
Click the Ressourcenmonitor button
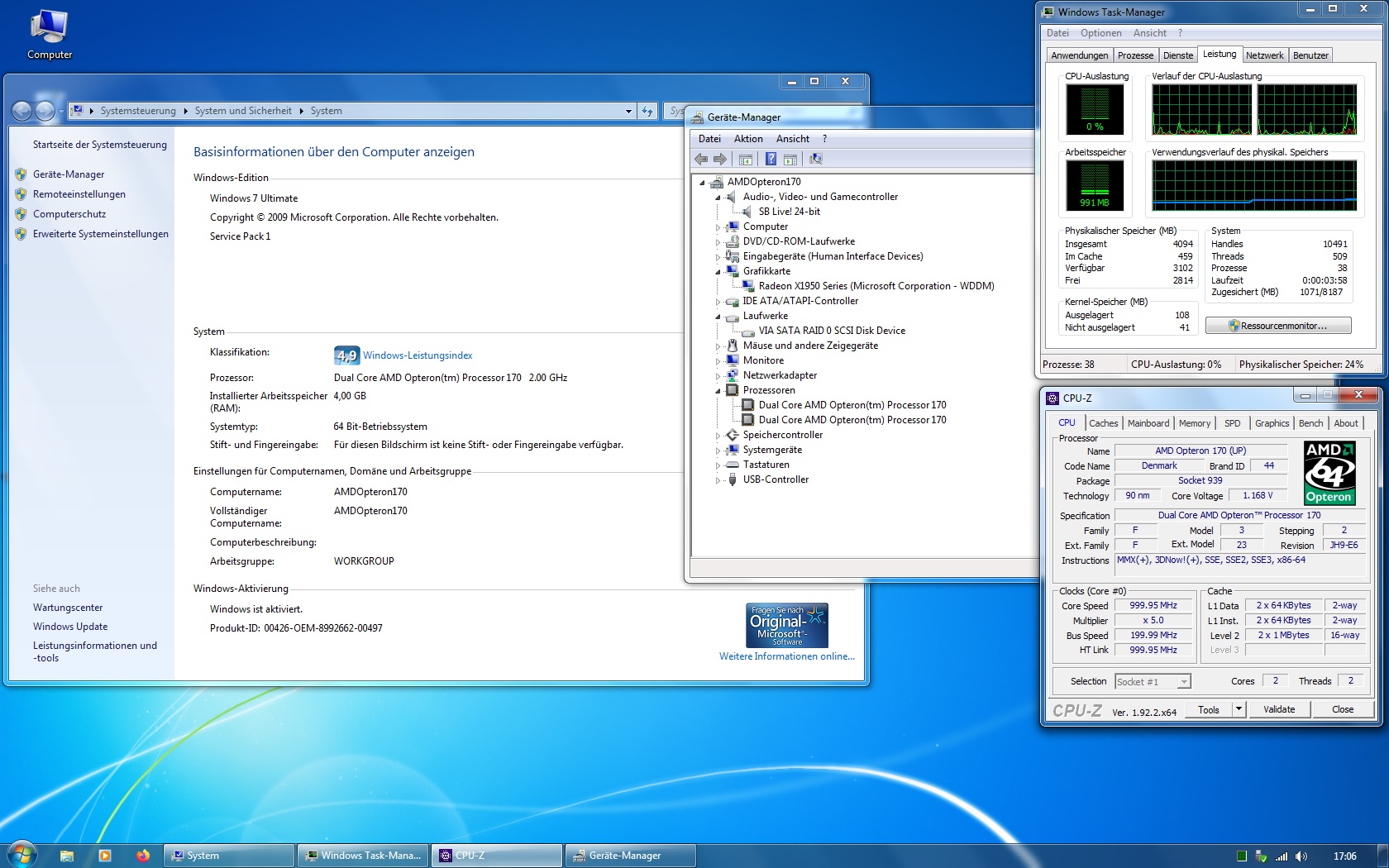point(1278,326)
